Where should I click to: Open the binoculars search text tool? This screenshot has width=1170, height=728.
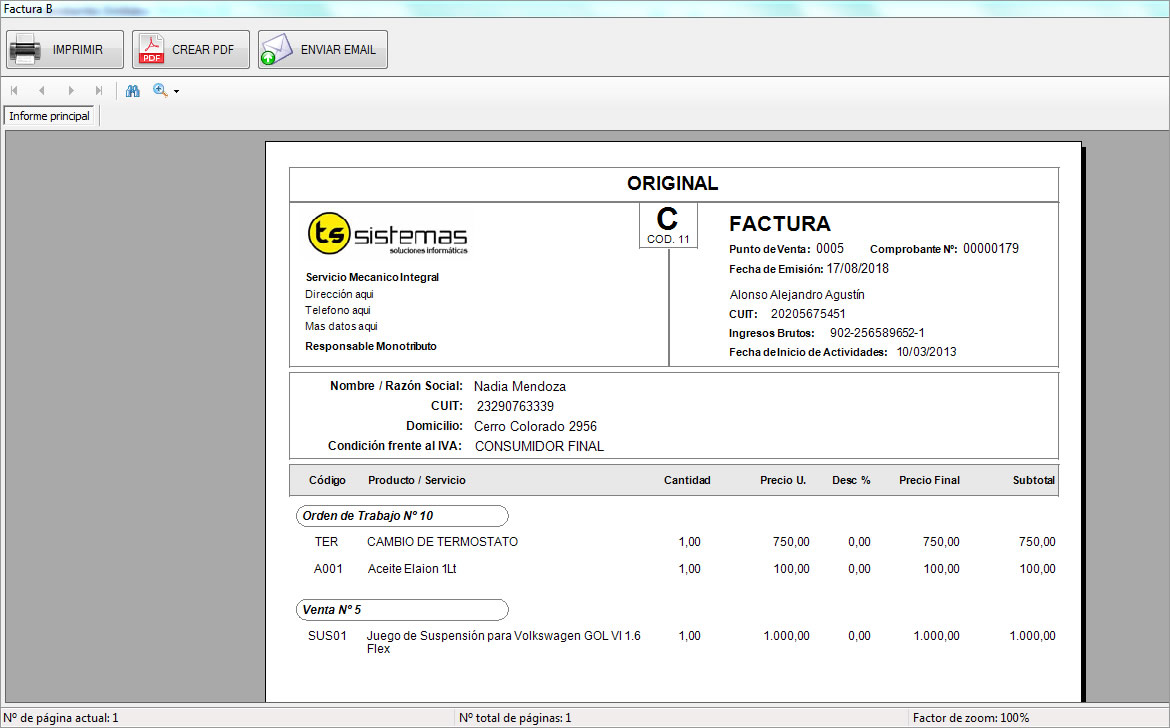pyautogui.click(x=133, y=90)
